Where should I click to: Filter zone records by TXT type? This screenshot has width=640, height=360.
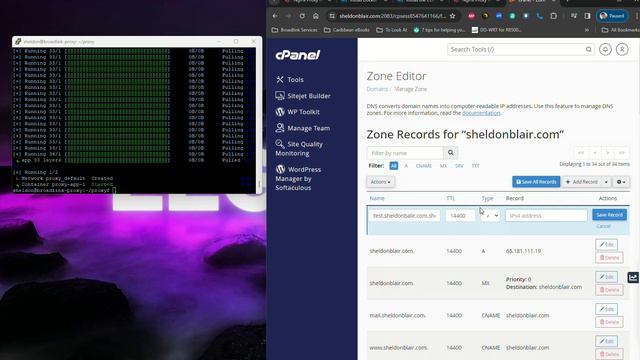[x=476, y=166]
